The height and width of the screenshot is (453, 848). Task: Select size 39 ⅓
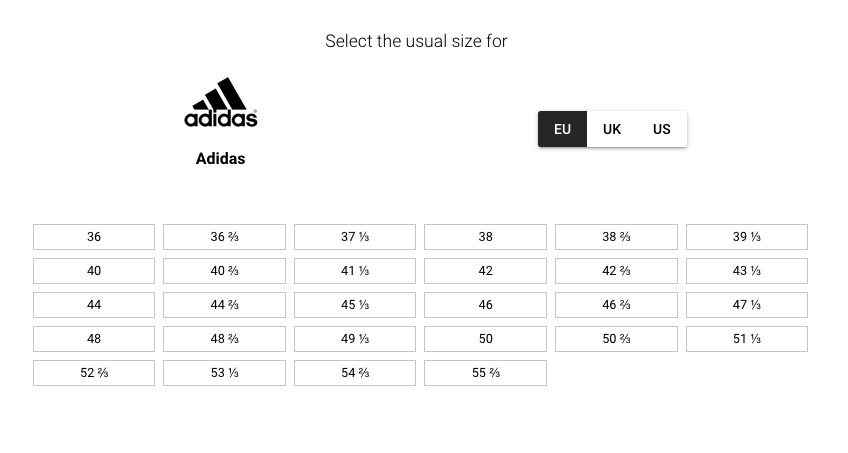(747, 237)
